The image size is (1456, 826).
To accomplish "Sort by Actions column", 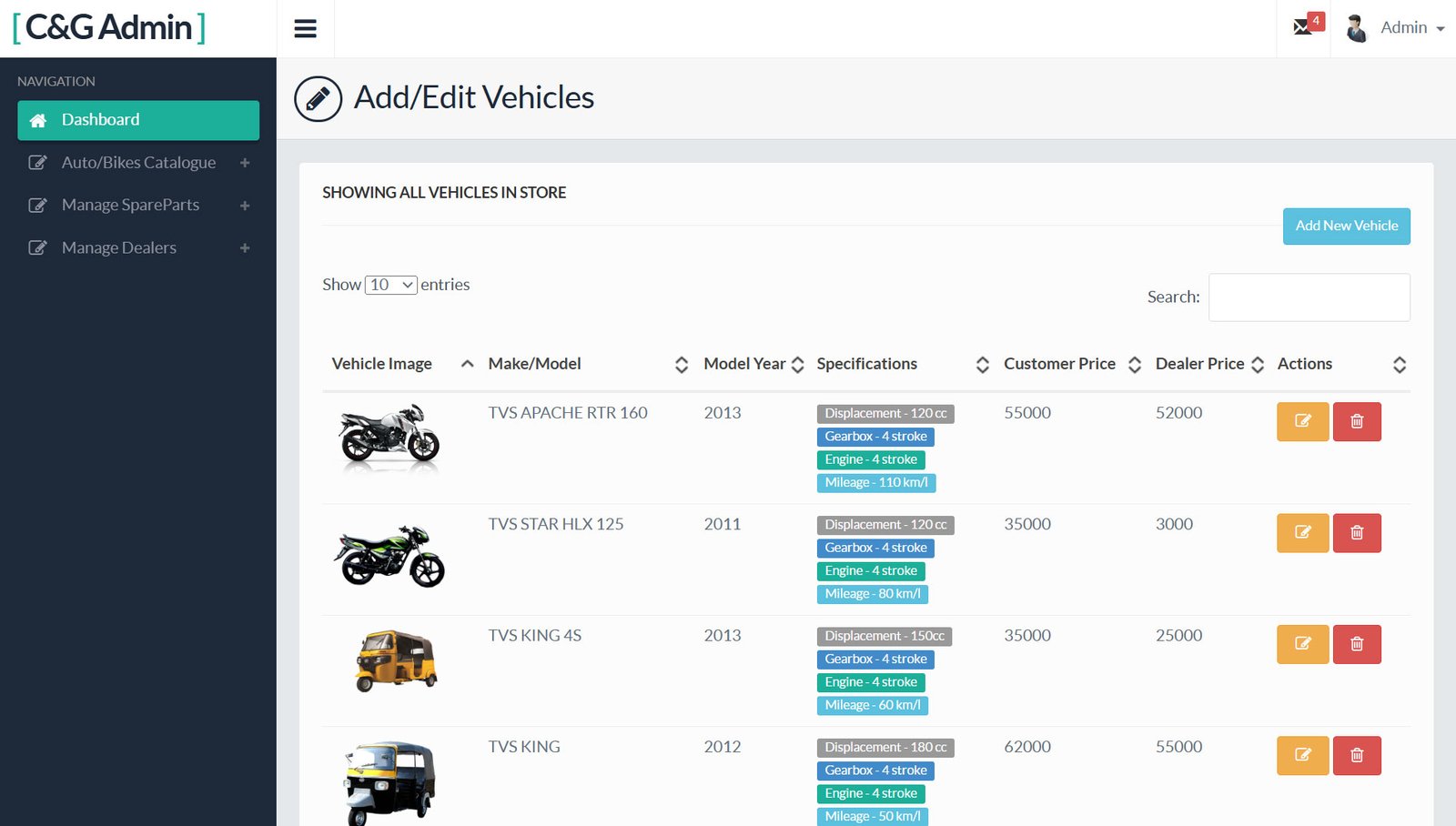I will pos(1340,364).
